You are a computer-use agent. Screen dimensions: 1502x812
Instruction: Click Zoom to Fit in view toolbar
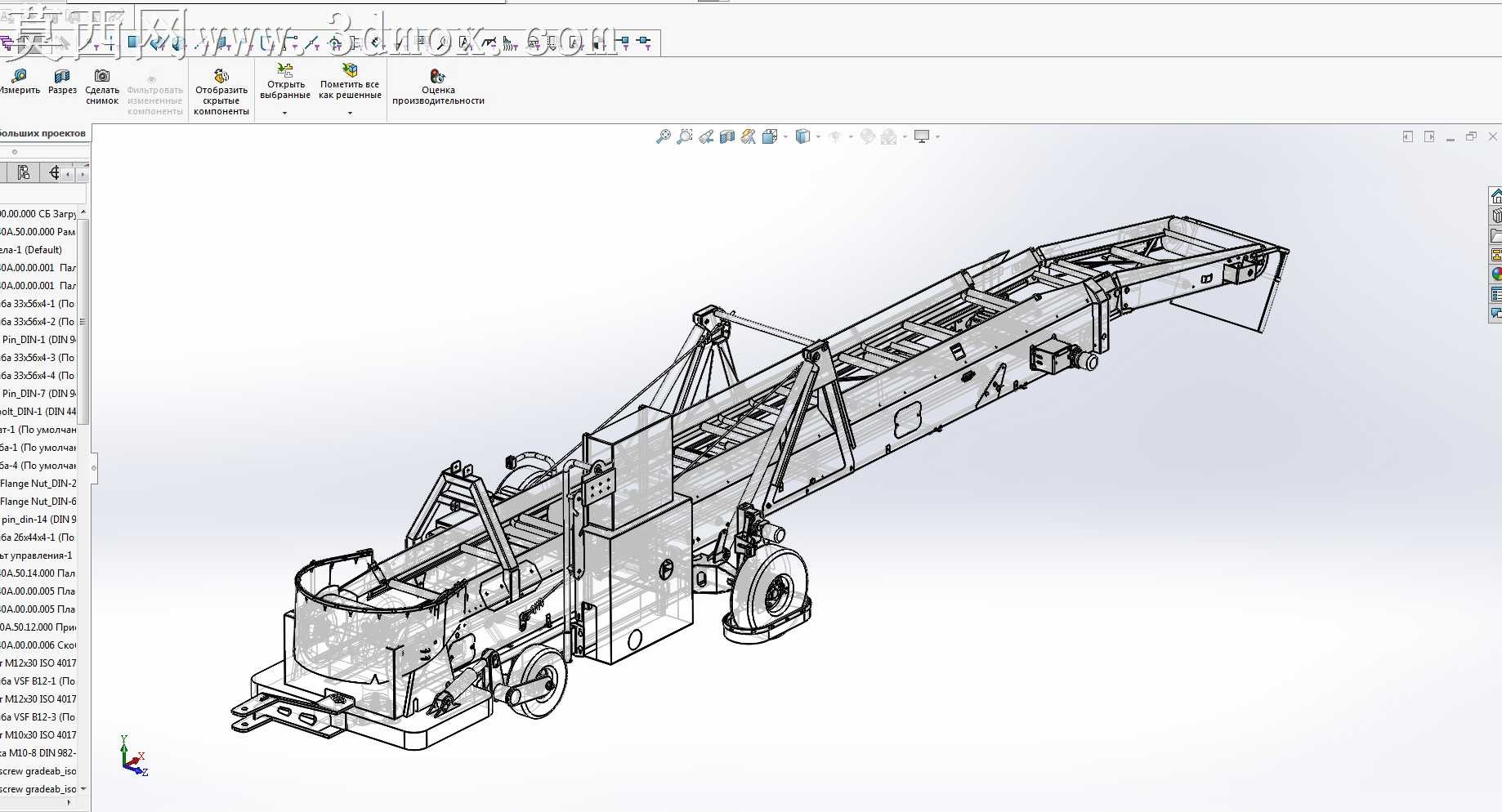(664, 136)
